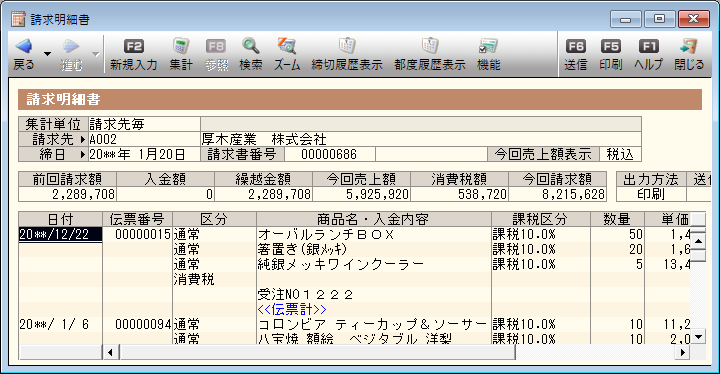Viewport: 720px width, 374px height.
Task: Select the 純銀メッキワインクーラー item
Action: [x=374, y=264]
